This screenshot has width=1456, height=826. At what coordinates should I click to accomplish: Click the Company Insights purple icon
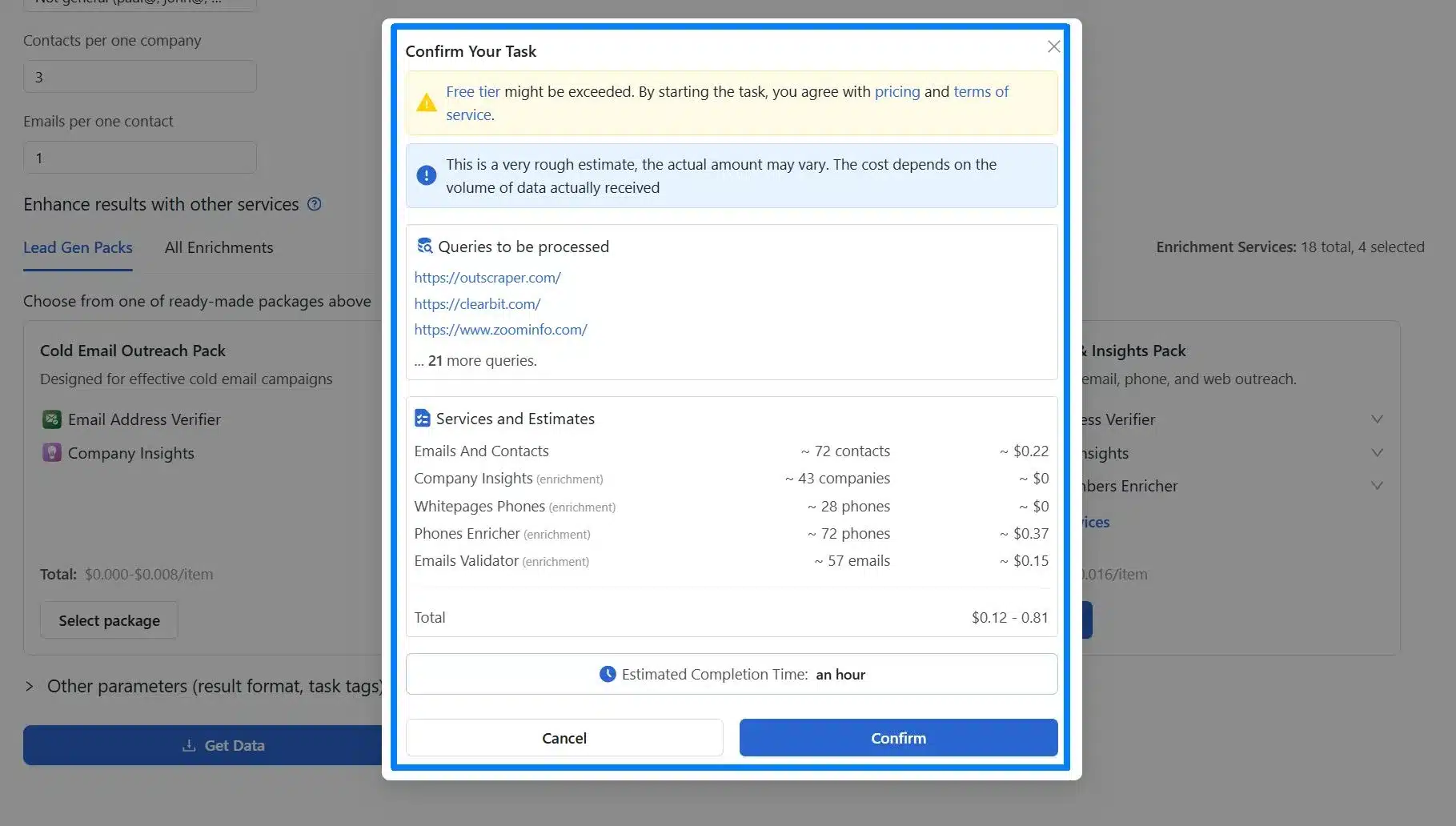click(51, 453)
